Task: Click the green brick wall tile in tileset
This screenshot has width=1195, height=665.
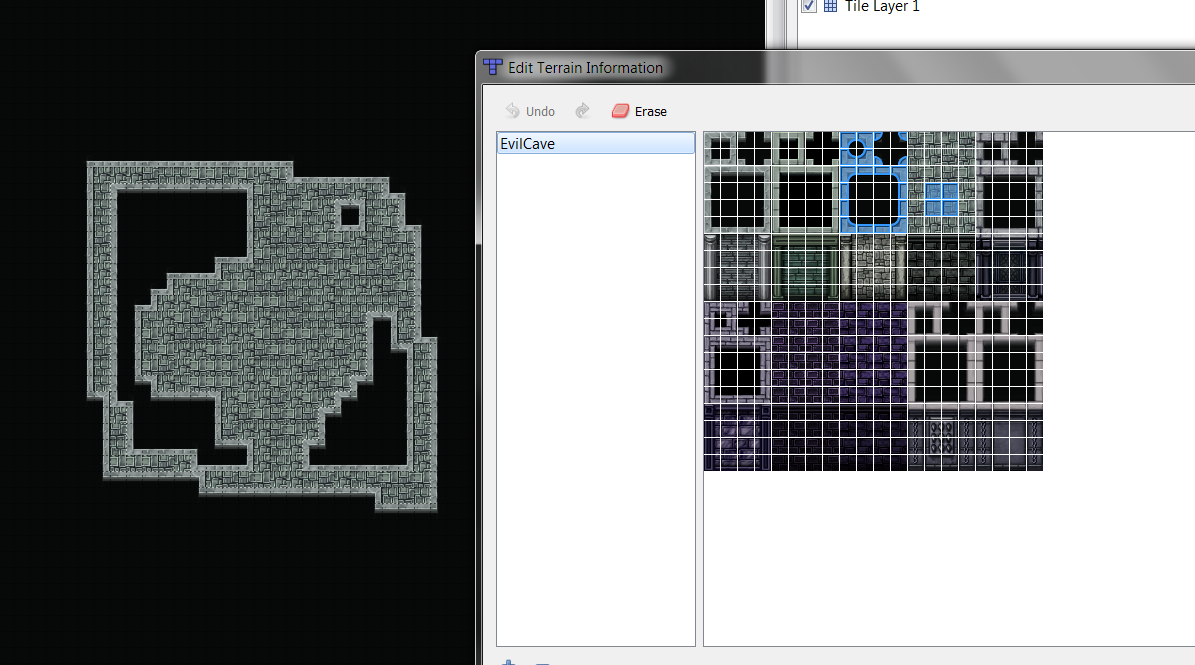Action: coord(806,268)
